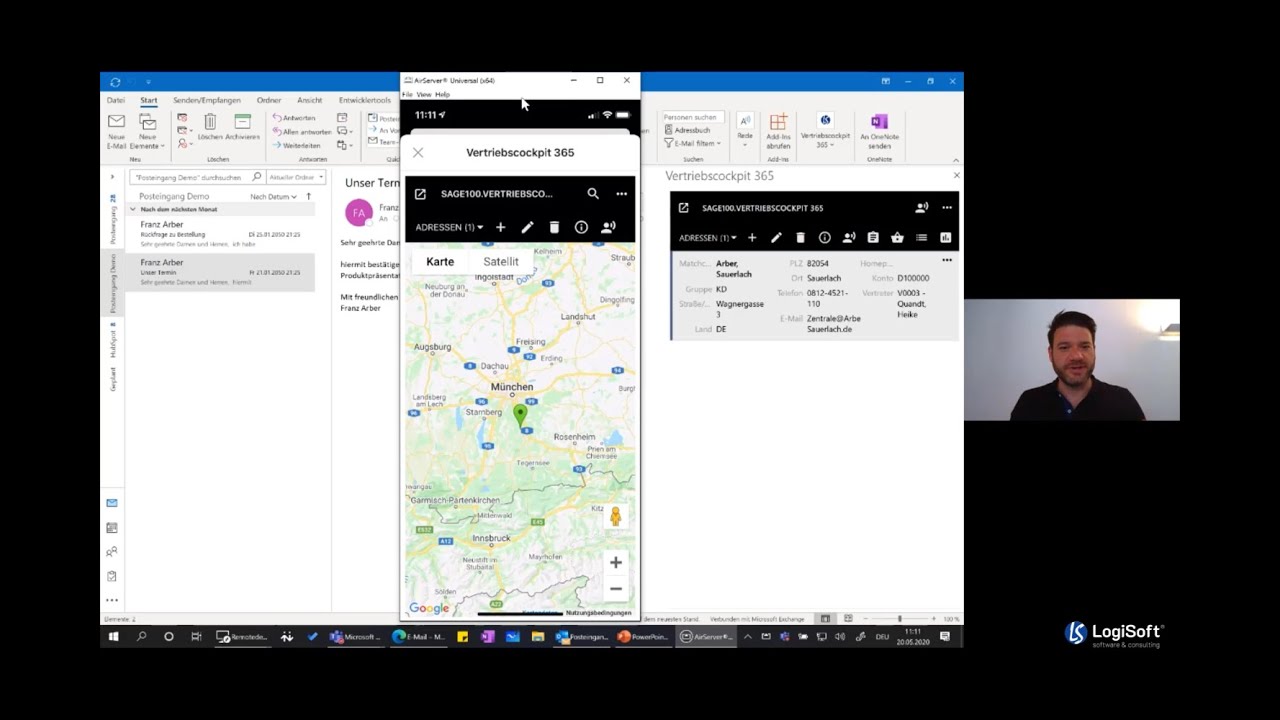
Task: Click the pencil edit icon in phone toolbar
Action: (x=527, y=227)
